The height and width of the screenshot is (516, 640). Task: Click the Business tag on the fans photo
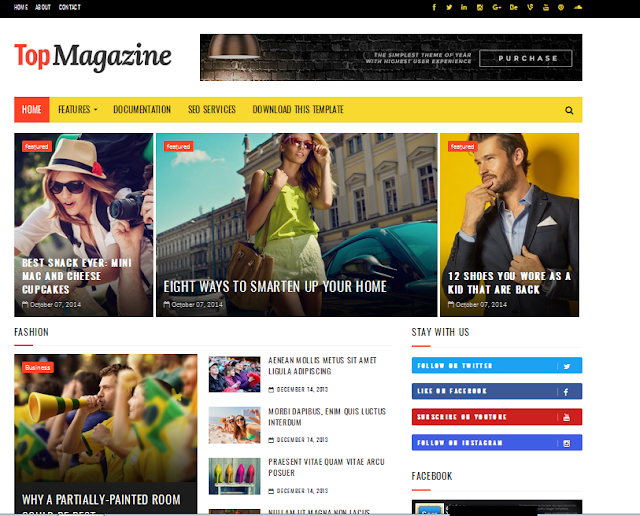tap(38, 367)
